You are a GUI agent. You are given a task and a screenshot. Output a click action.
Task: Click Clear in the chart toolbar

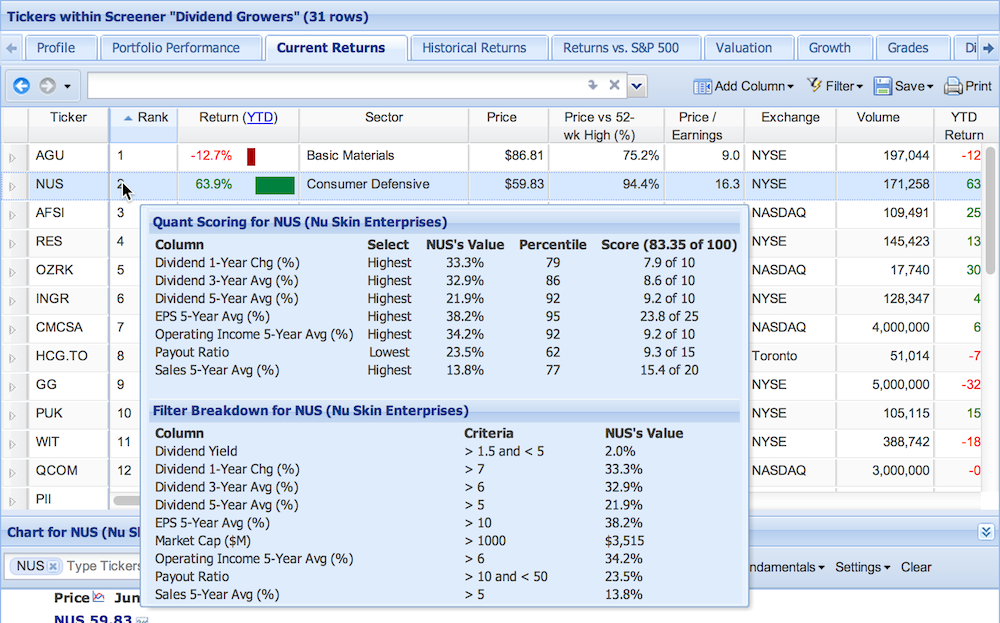[916, 567]
